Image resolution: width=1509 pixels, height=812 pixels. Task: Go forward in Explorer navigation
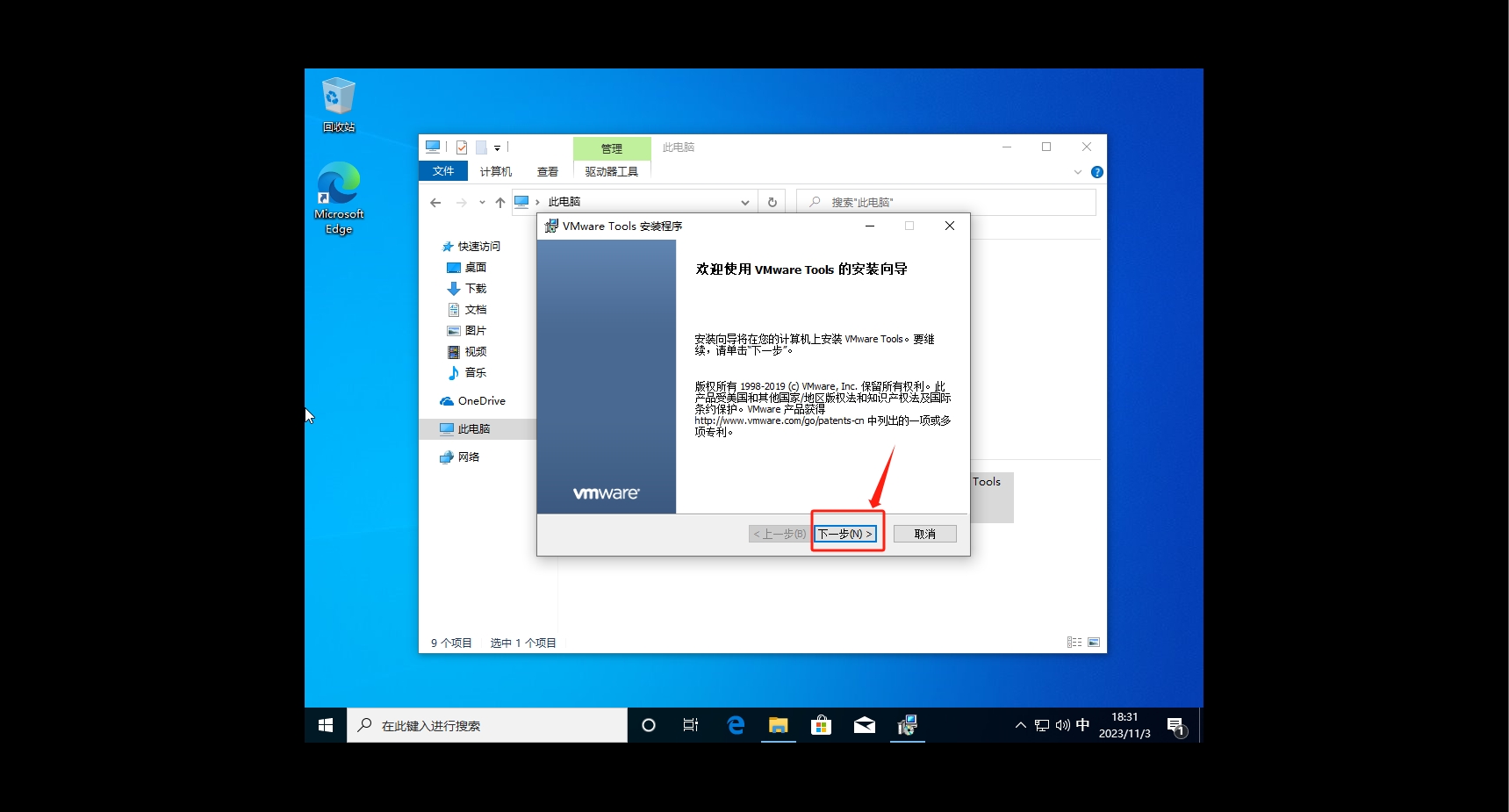[x=462, y=202]
